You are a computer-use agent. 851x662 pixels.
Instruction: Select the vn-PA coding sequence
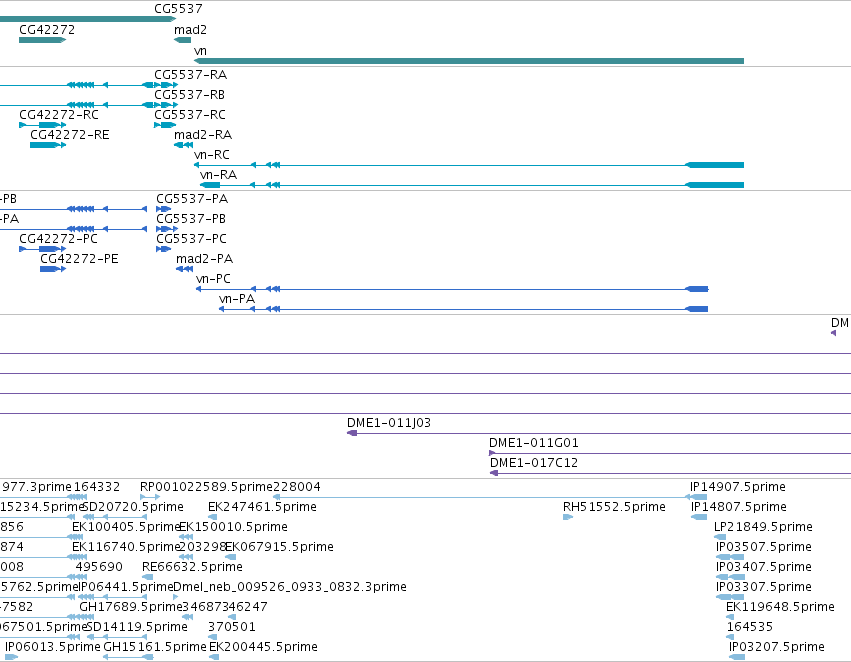point(463,309)
